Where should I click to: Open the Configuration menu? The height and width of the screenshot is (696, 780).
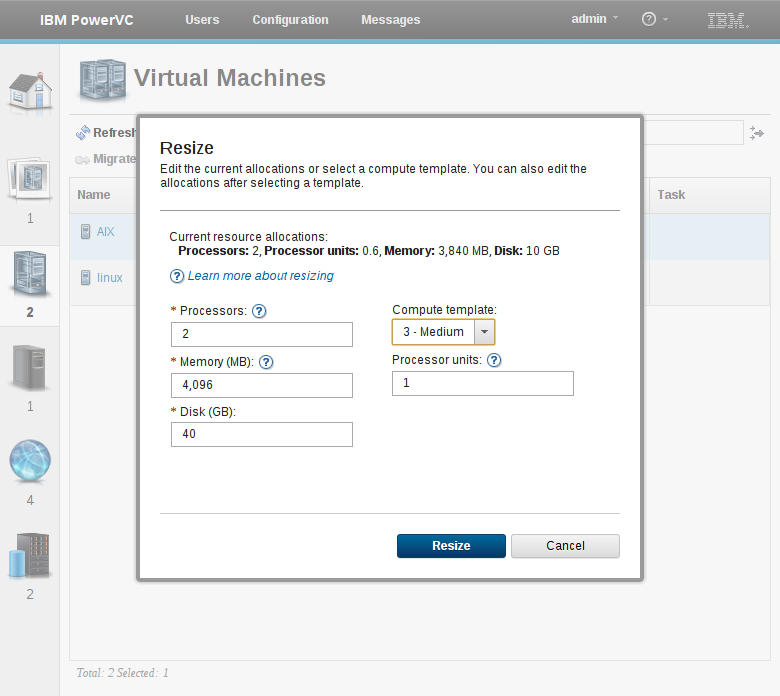[x=290, y=19]
